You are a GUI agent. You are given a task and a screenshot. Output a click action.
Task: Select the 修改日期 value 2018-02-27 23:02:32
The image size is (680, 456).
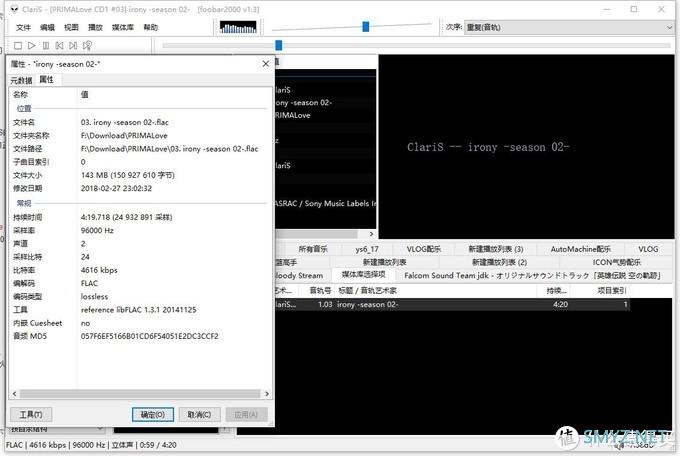click(116, 188)
